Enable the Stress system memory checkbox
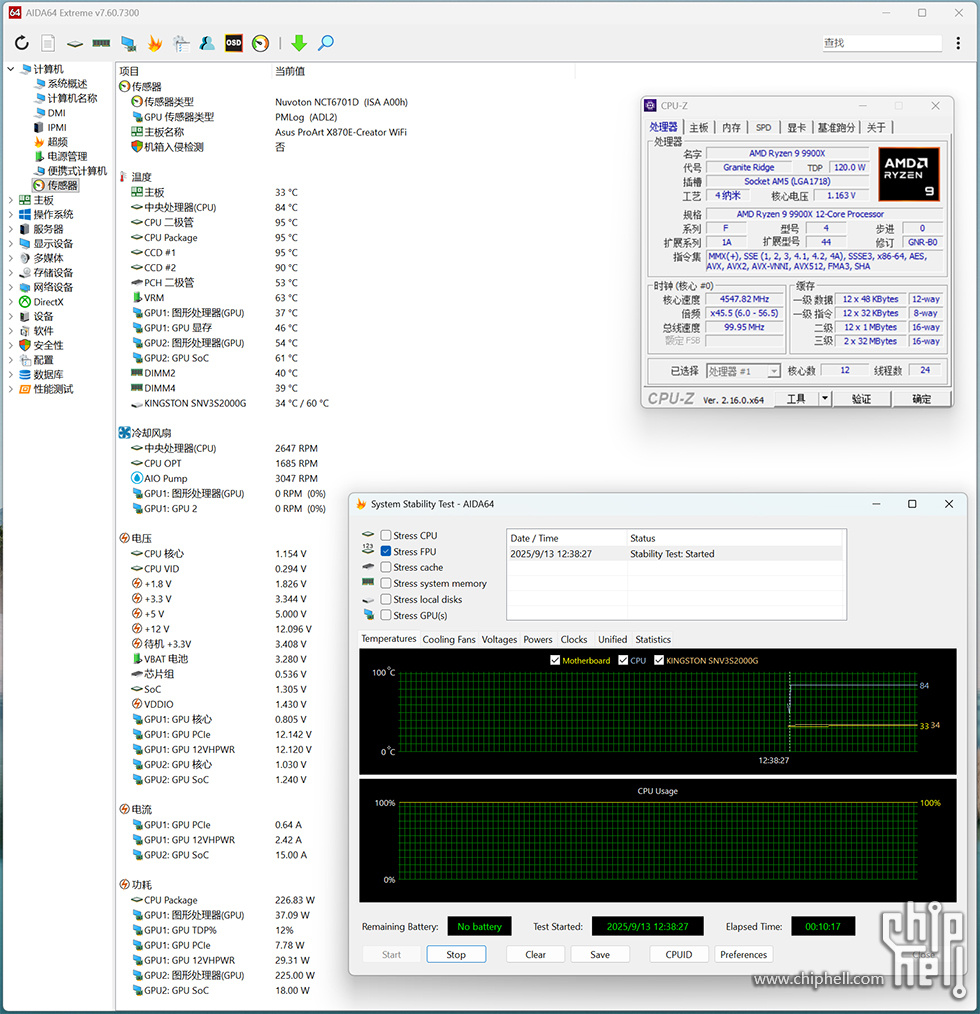Image resolution: width=980 pixels, height=1014 pixels. click(386, 583)
